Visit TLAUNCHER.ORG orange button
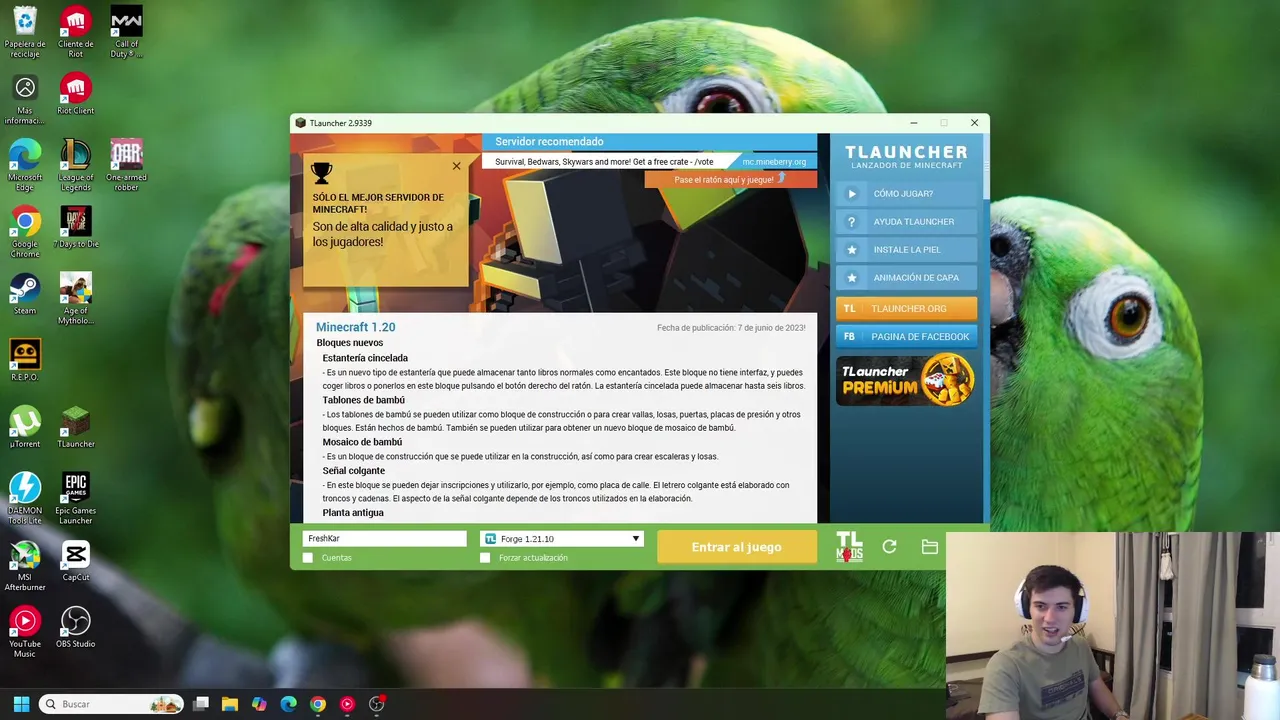The image size is (1280, 720). tap(906, 309)
